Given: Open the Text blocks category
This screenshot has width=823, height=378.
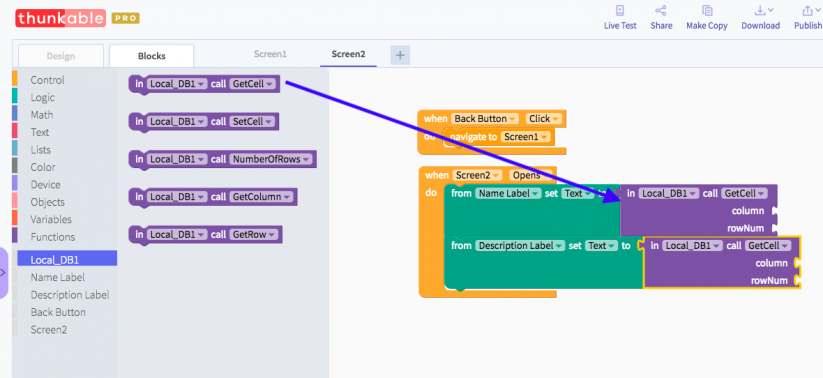Looking at the screenshot, I should [x=40, y=132].
